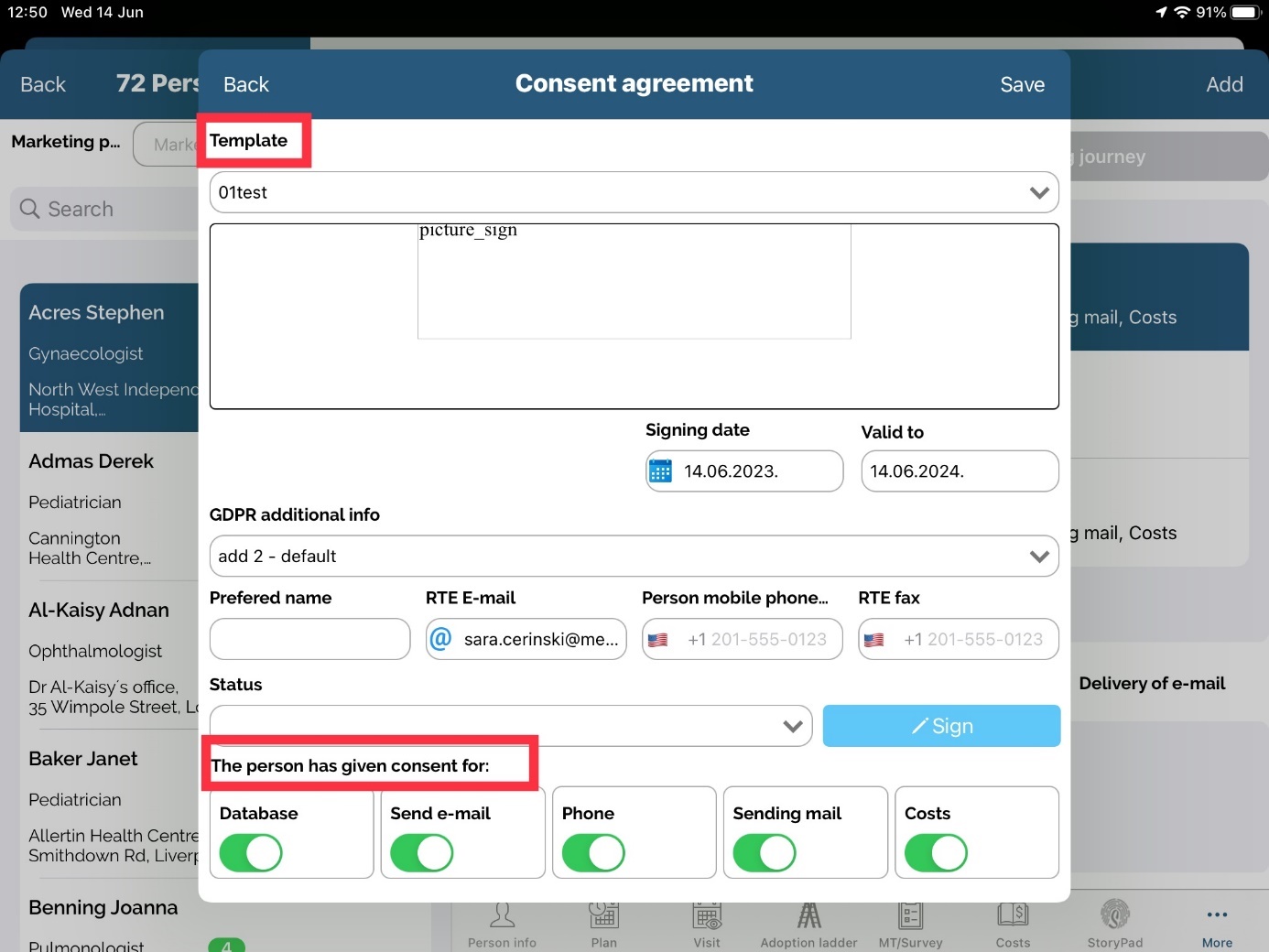Click the blue Sign button
This screenshot has width=1269, height=952.
941,726
